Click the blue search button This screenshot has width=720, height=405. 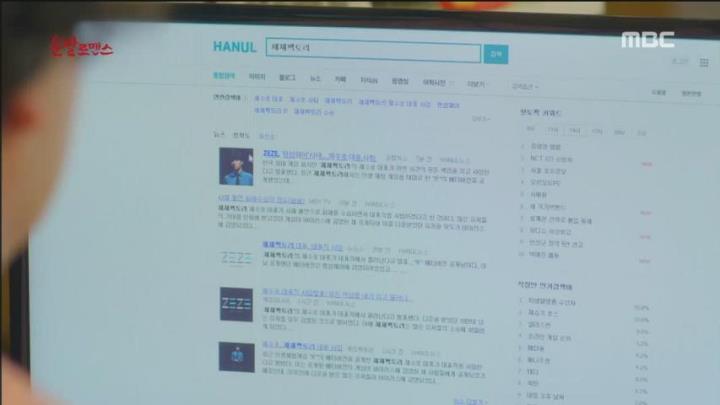tap(496, 54)
